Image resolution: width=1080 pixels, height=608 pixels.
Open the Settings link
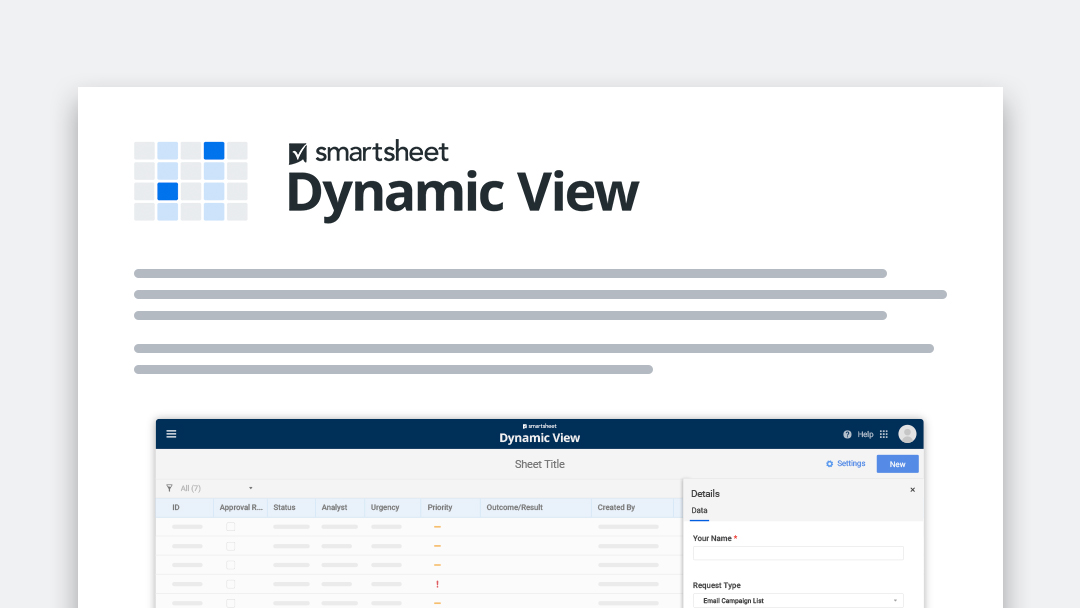pyautogui.click(x=851, y=464)
